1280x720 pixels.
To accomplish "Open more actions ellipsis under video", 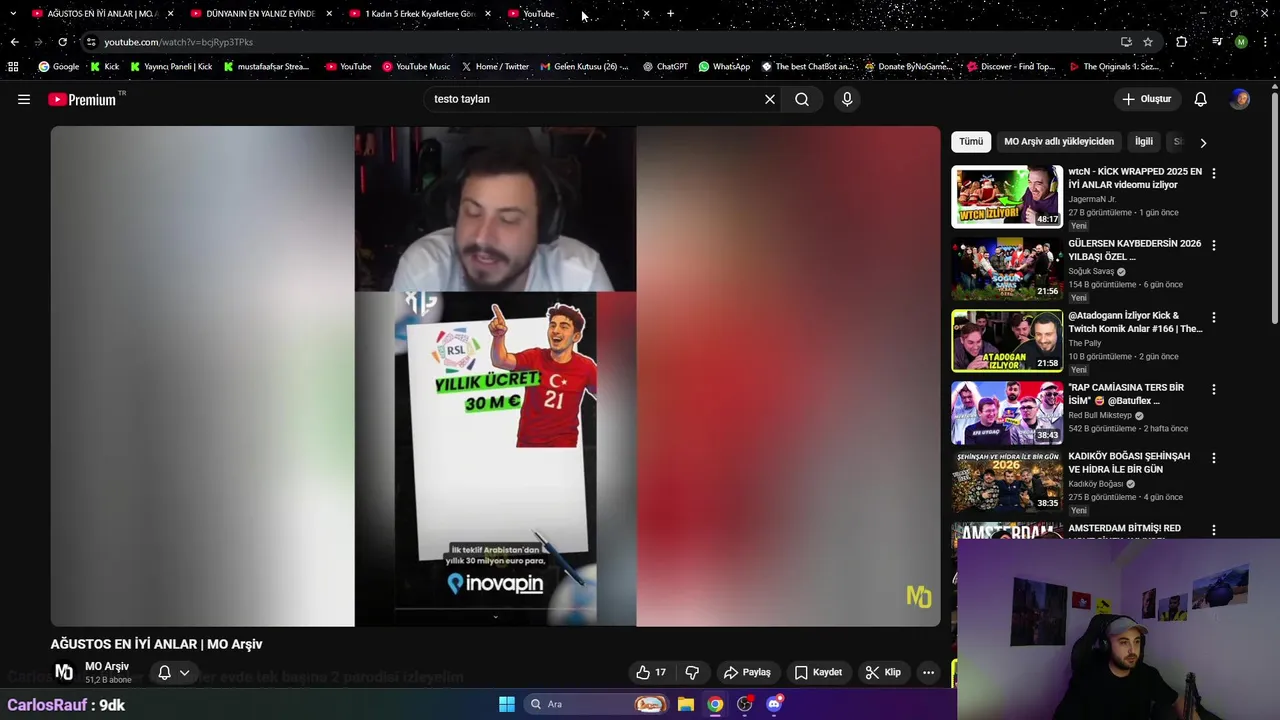I will 928,672.
